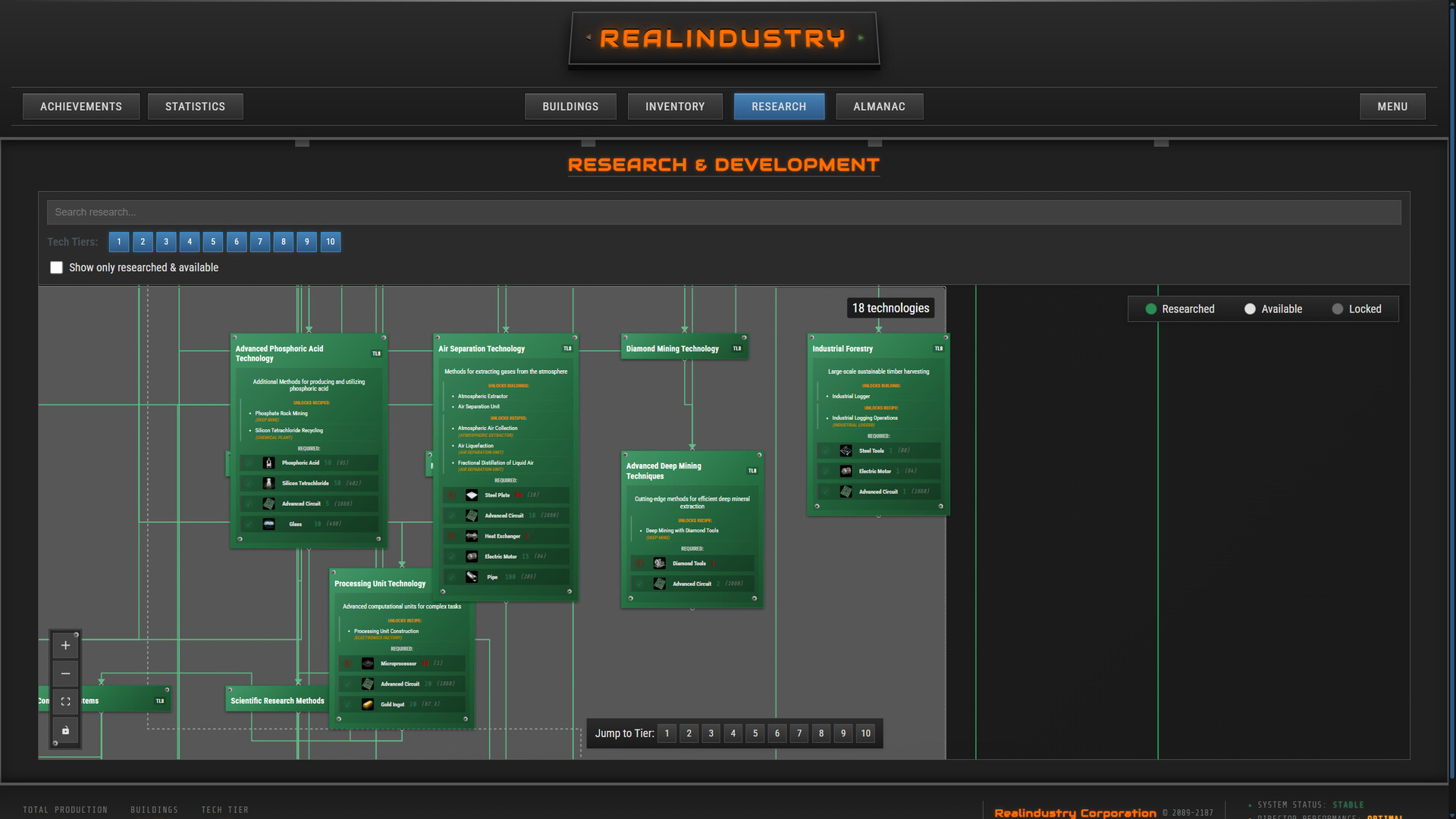Click the Diamond Tools item icon in Advanced Deep Mining
Screen dimensions: 1456x819
[x=658, y=563]
